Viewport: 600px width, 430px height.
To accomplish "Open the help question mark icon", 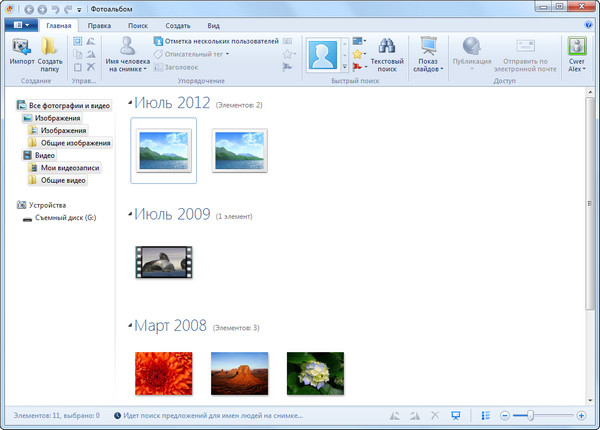I will click(588, 24).
